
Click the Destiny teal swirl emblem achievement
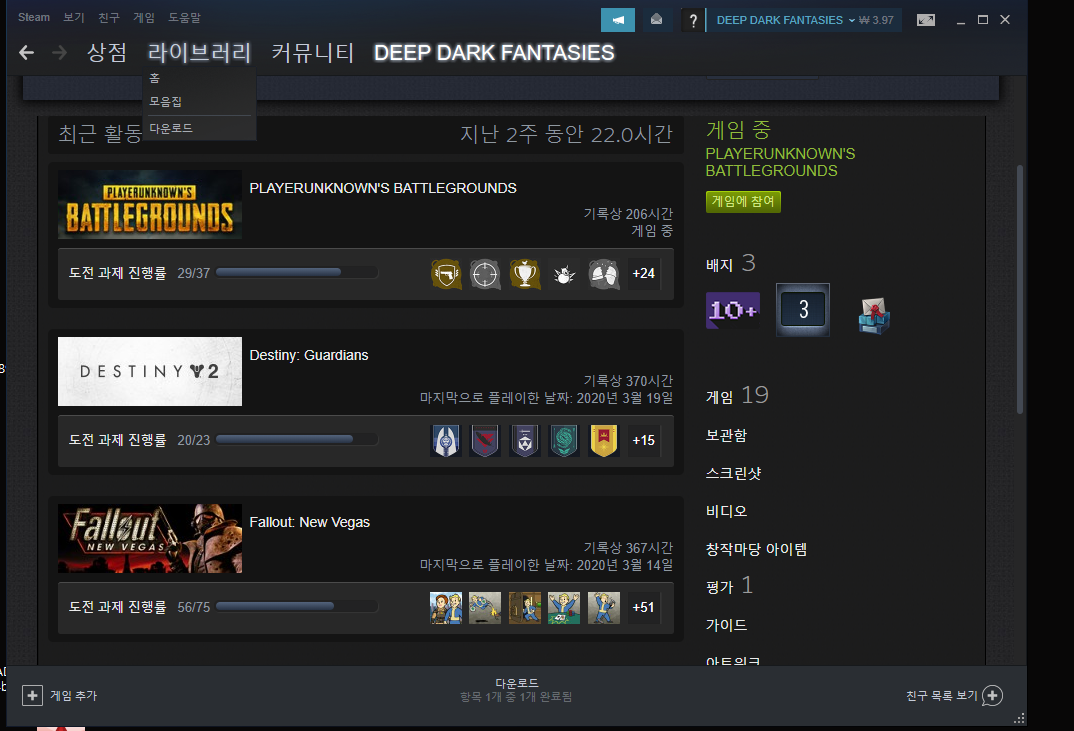click(x=564, y=441)
